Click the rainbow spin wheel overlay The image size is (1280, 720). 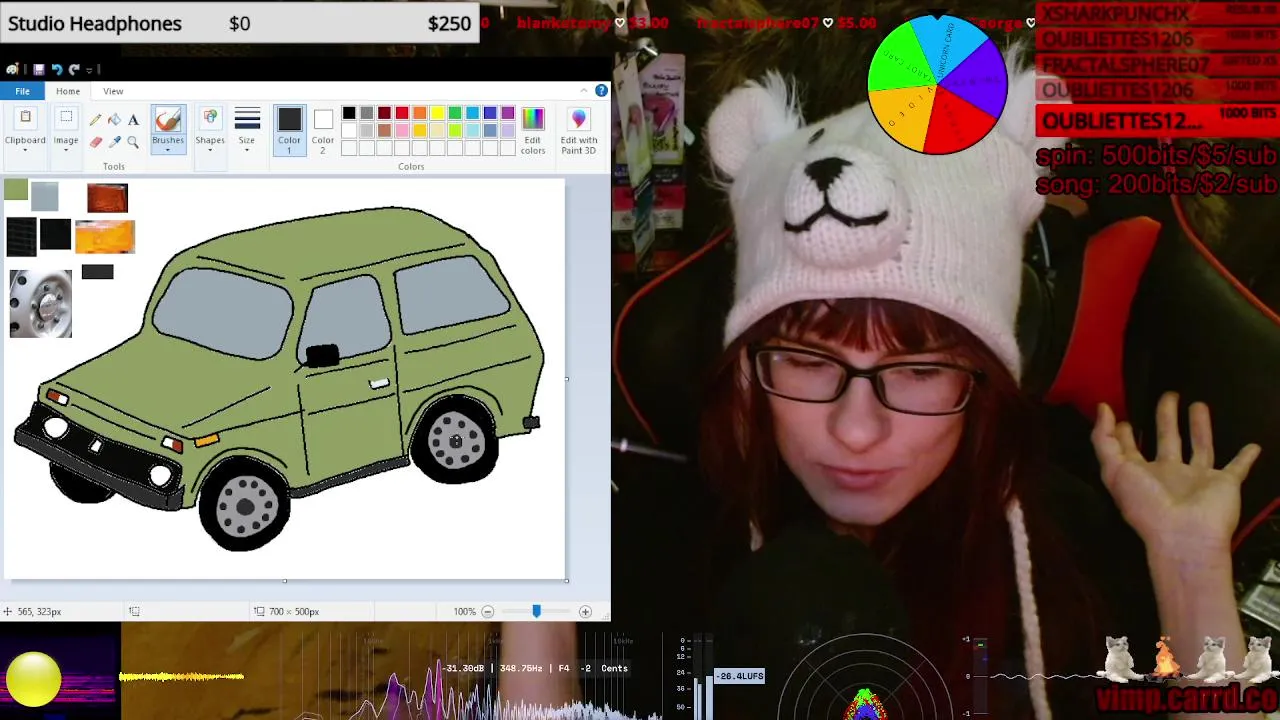(937, 84)
